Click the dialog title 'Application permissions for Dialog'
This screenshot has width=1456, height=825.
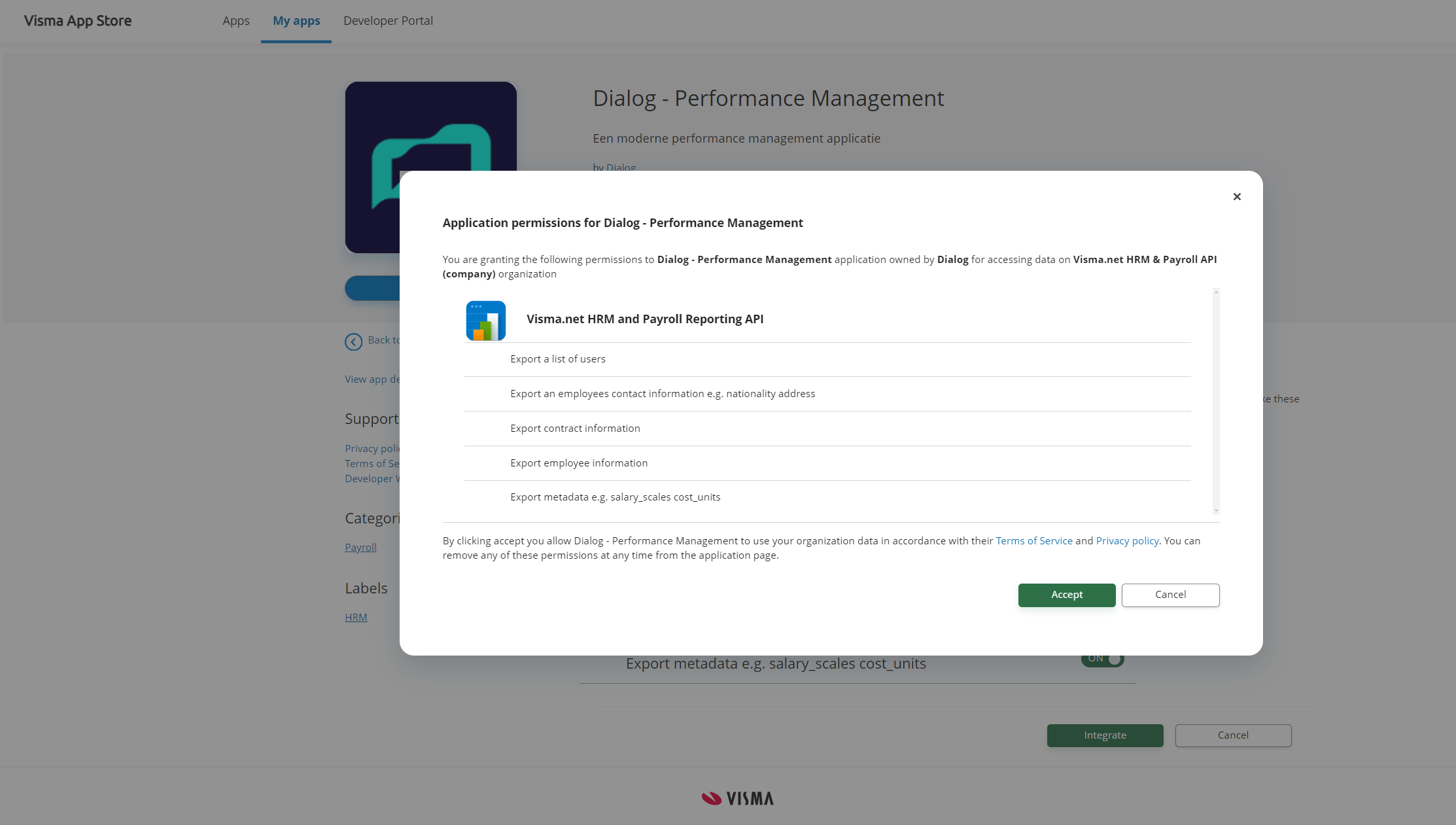(623, 223)
